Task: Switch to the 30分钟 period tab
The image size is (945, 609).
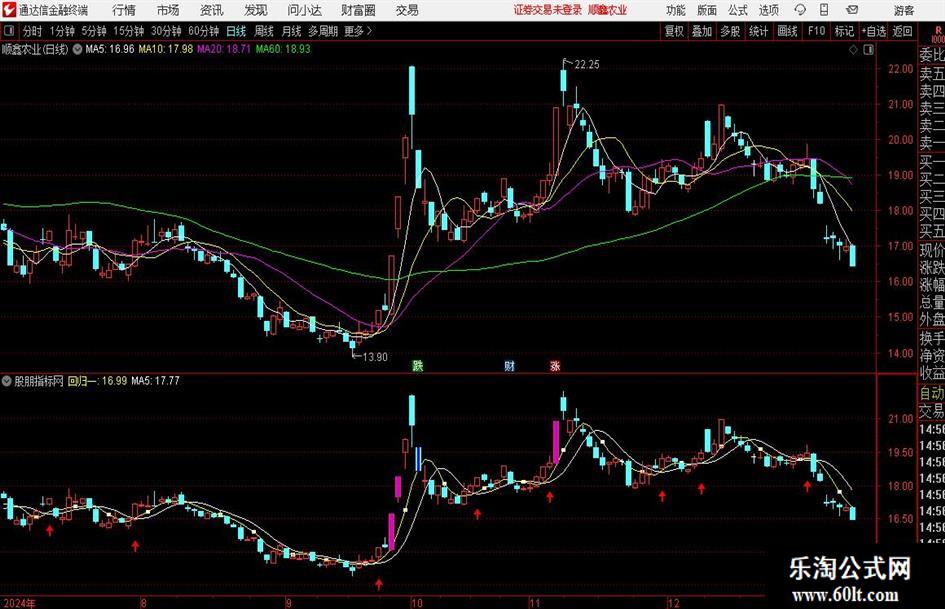Action: point(166,31)
